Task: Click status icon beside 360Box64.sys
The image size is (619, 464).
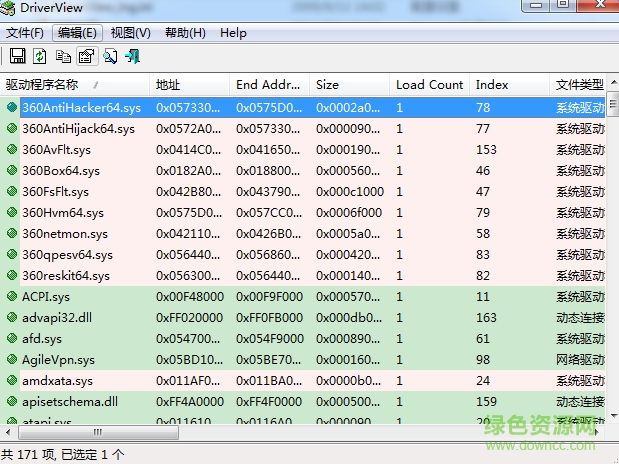Action: tap(12, 171)
